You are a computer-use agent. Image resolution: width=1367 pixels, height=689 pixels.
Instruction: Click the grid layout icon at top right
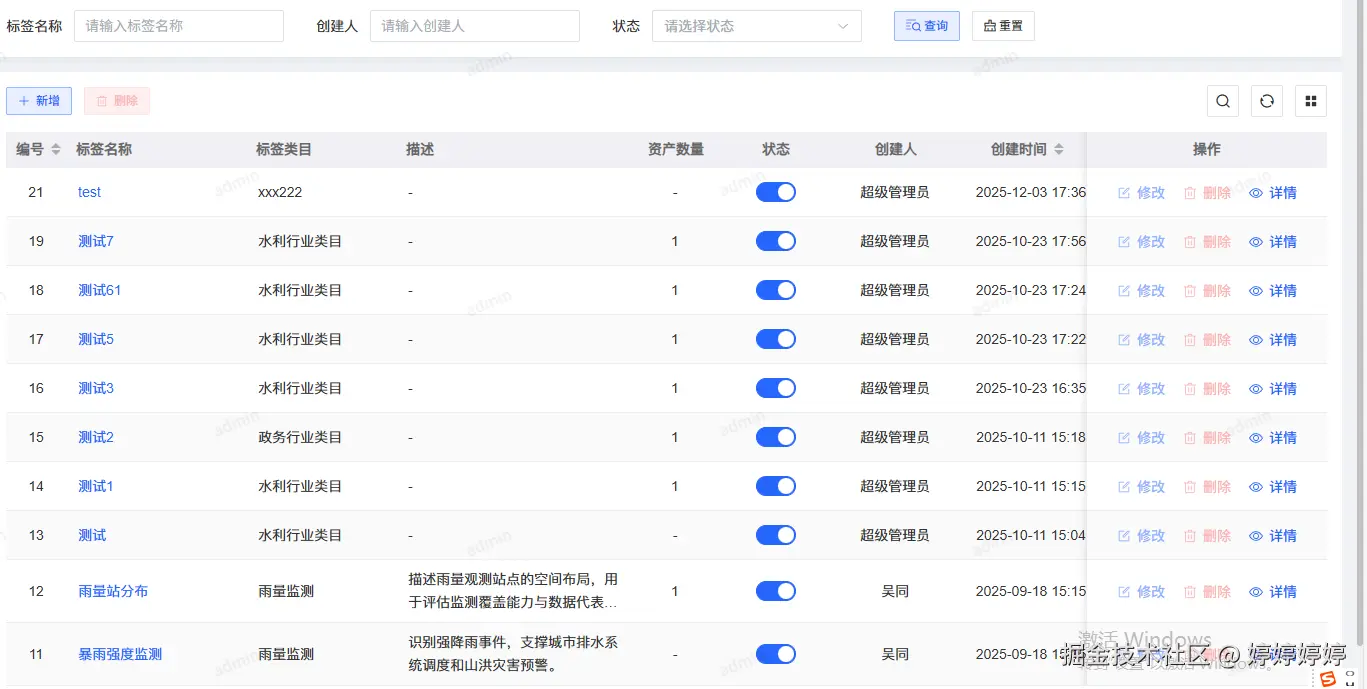click(x=1310, y=100)
